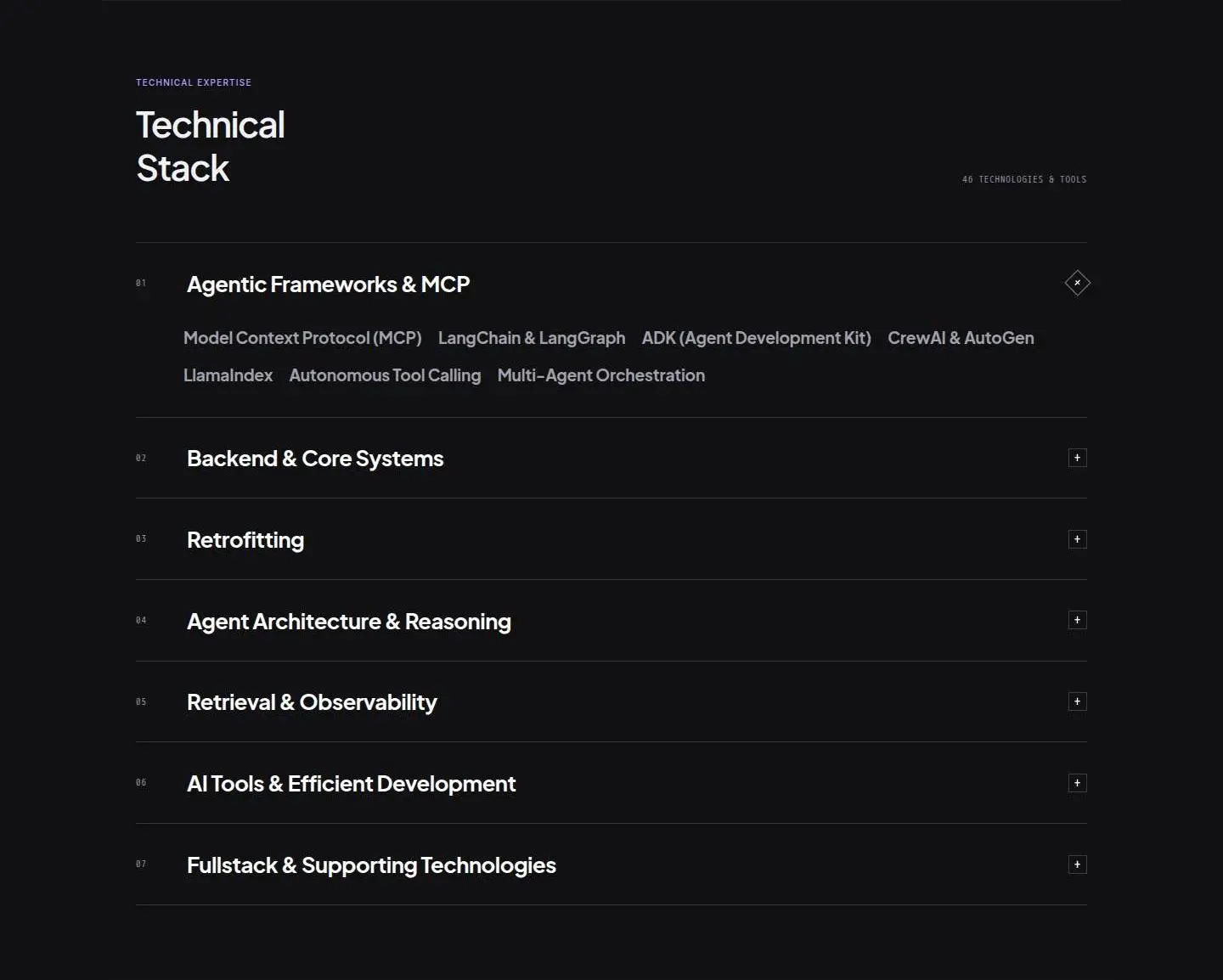
Task: Open Agent Architecture & Reasoning plus icon
Action: pyautogui.click(x=1077, y=620)
